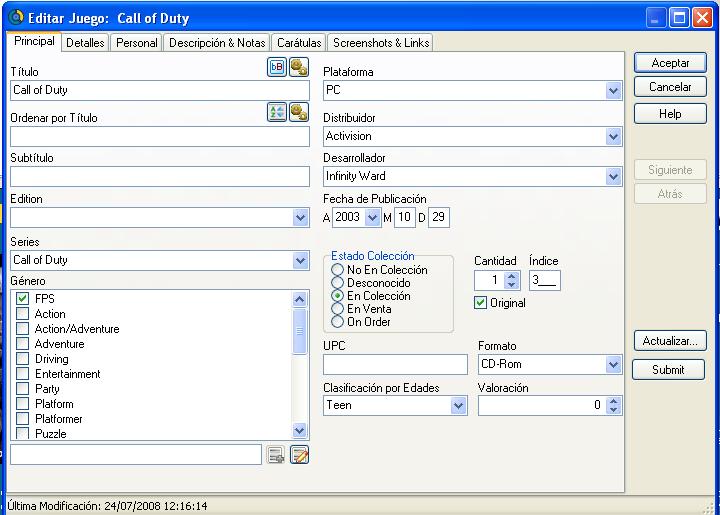Decrease Valoración with the down arrow
720x515 pixels.
613,410
